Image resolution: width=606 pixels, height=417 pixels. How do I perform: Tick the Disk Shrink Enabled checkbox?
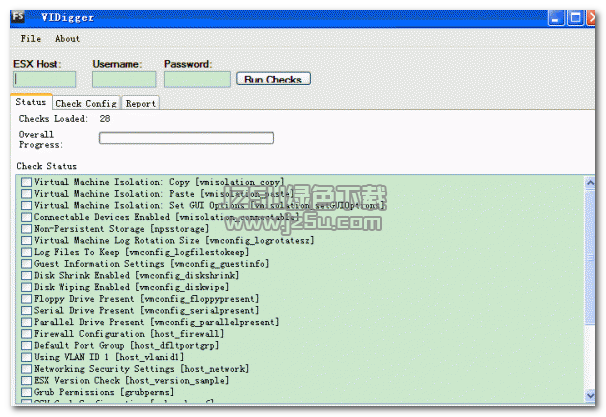click(x=26, y=276)
